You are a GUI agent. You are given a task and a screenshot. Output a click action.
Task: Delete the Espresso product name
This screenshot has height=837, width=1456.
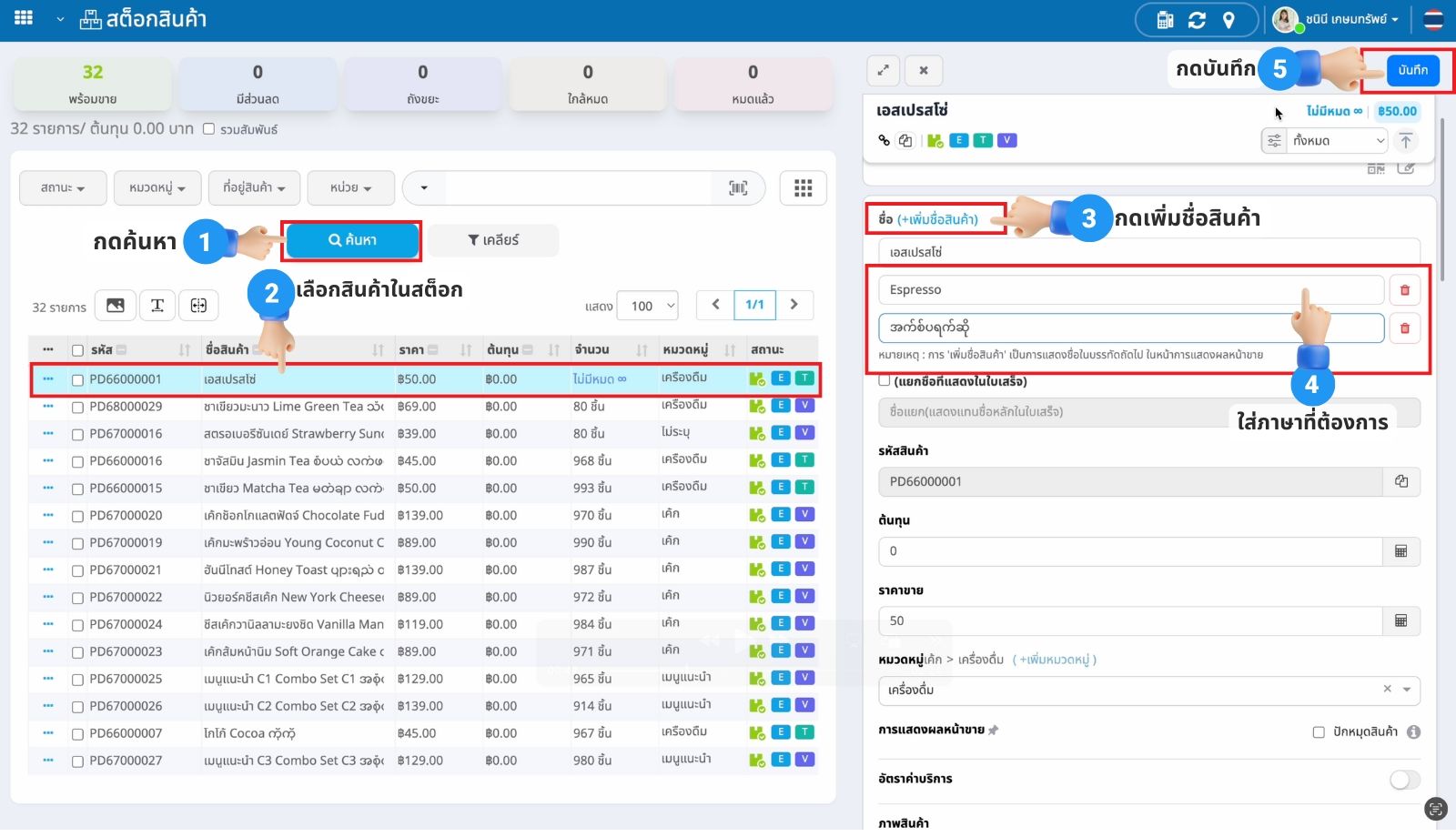tap(1404, 290)
